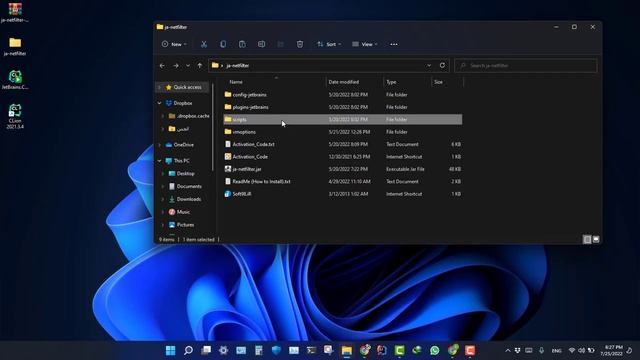Open File Explorer from the taskbar

point(347,350)
